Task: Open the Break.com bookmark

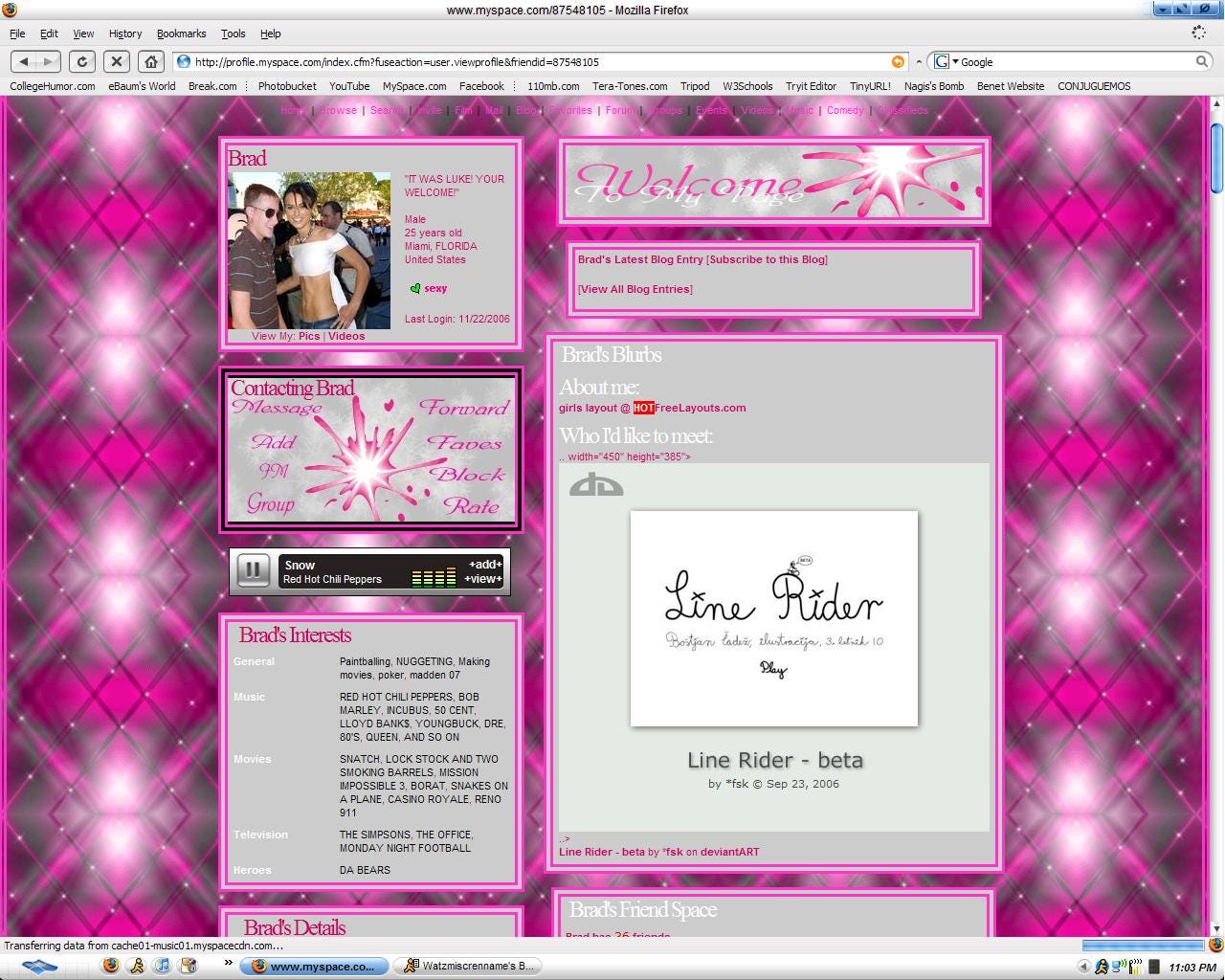Action: click(x=212, y=86)
